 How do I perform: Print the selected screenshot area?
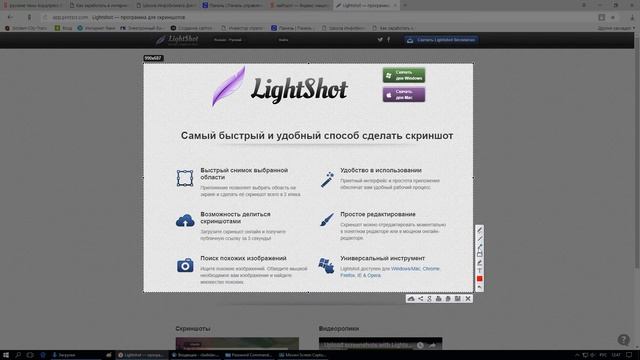tap(439, 299)
